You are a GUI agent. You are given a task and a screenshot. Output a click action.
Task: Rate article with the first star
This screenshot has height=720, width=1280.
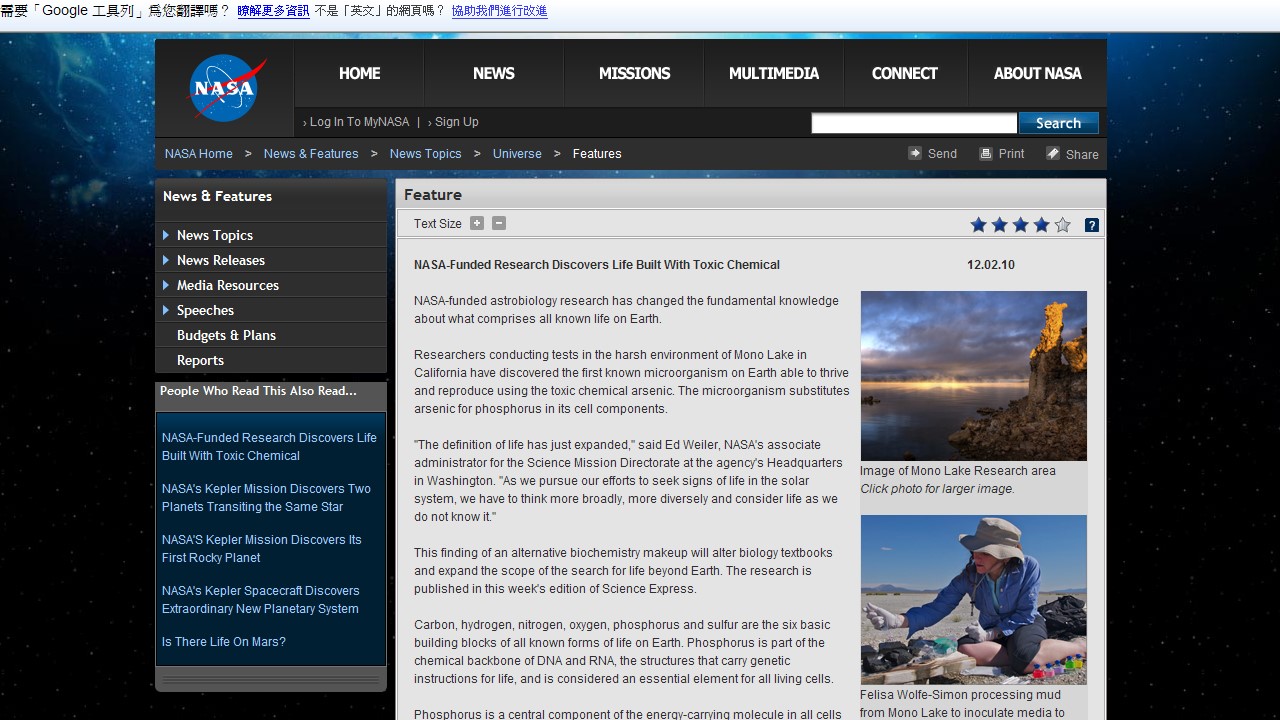pyautogui.click(x=978, y=225)
